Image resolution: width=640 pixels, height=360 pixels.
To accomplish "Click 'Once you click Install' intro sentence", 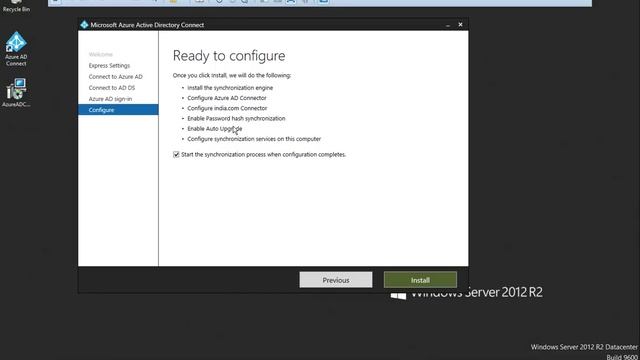I will [x=232, y=76].
